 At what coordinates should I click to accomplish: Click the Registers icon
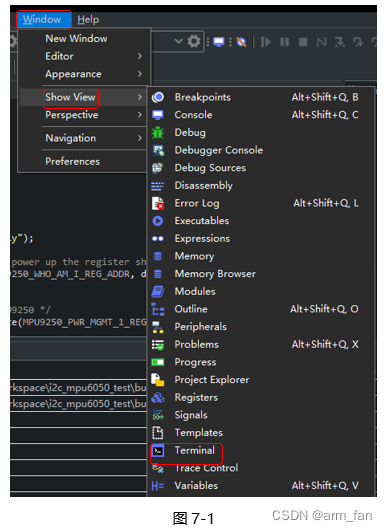pos(158,398)
